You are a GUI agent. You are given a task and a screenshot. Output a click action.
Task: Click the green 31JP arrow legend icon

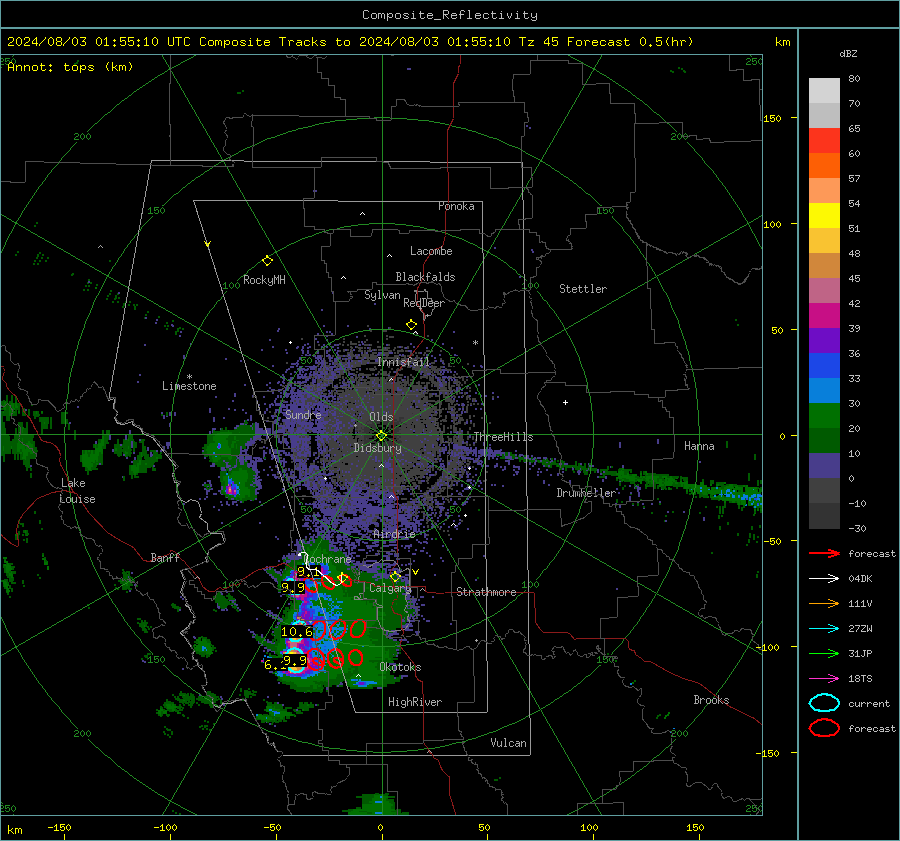click(x=824, y=653)
